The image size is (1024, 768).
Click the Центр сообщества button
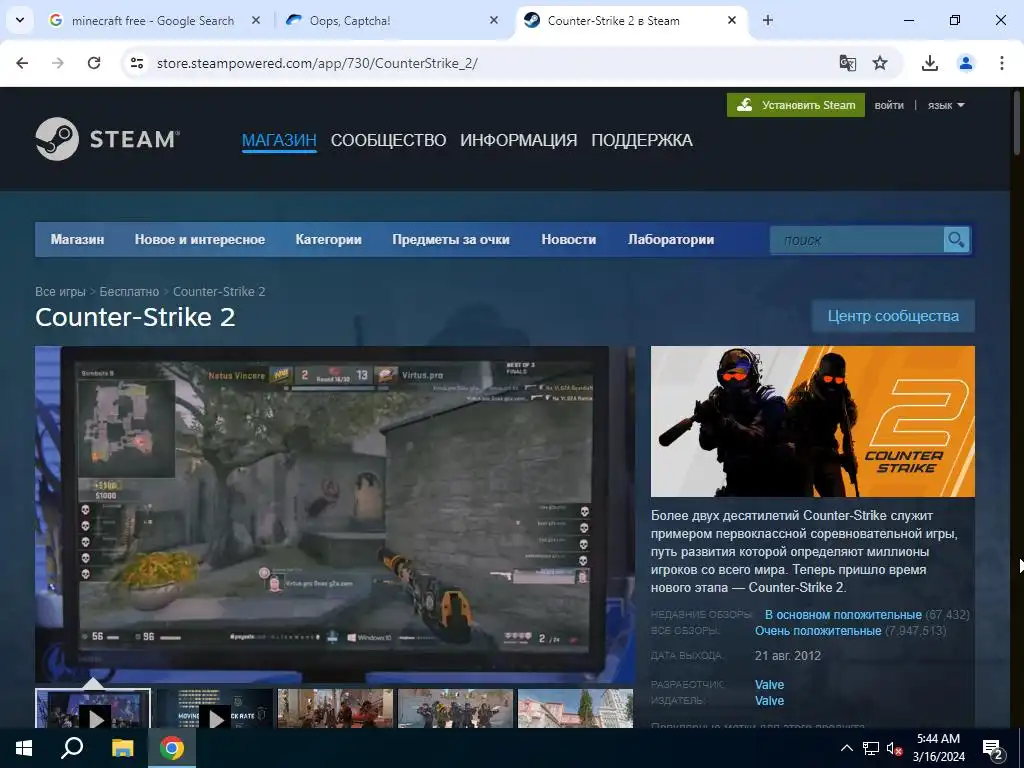pyautogui.click(x=893, y=316)
